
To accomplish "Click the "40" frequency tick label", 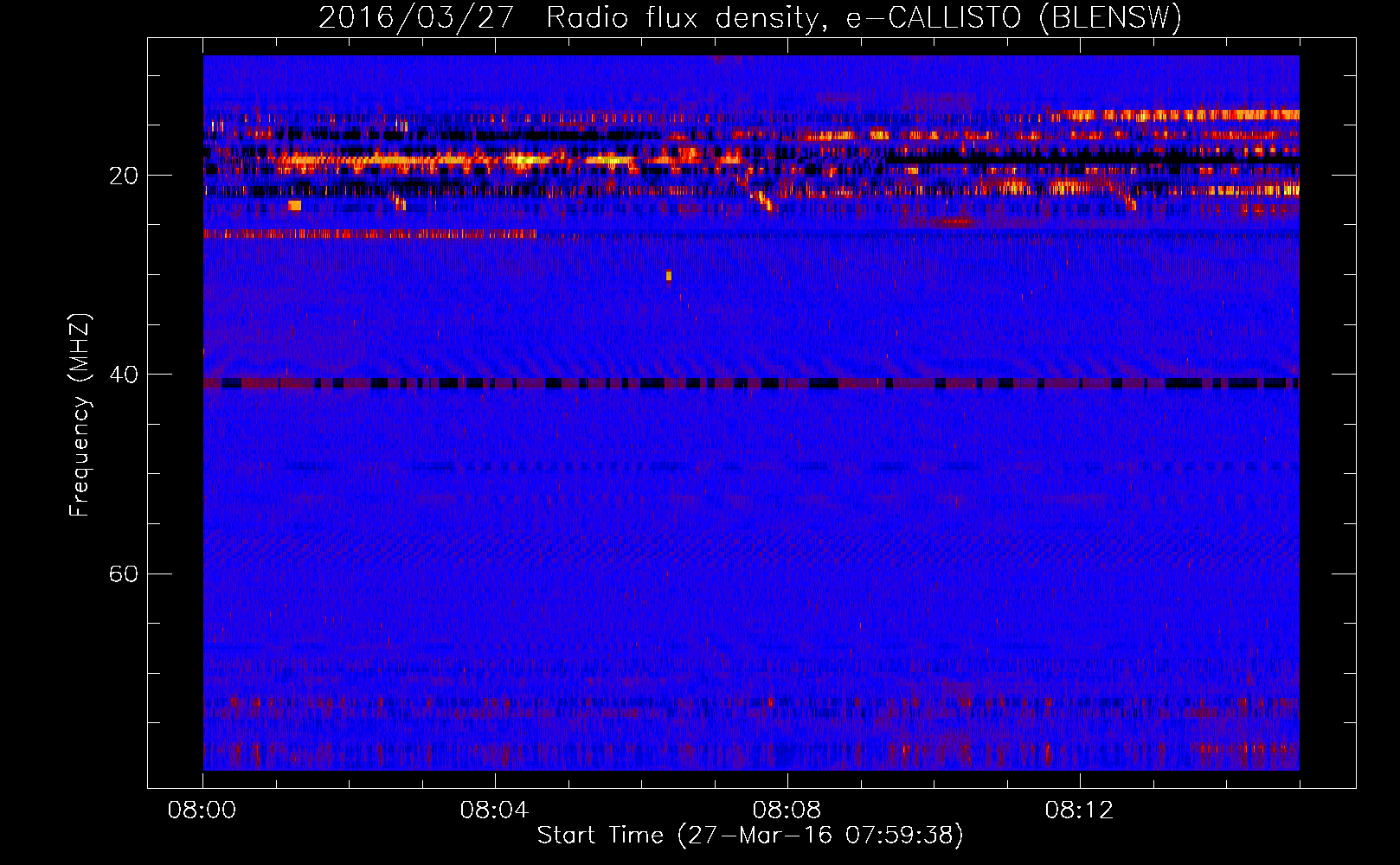I will point(123,375).
